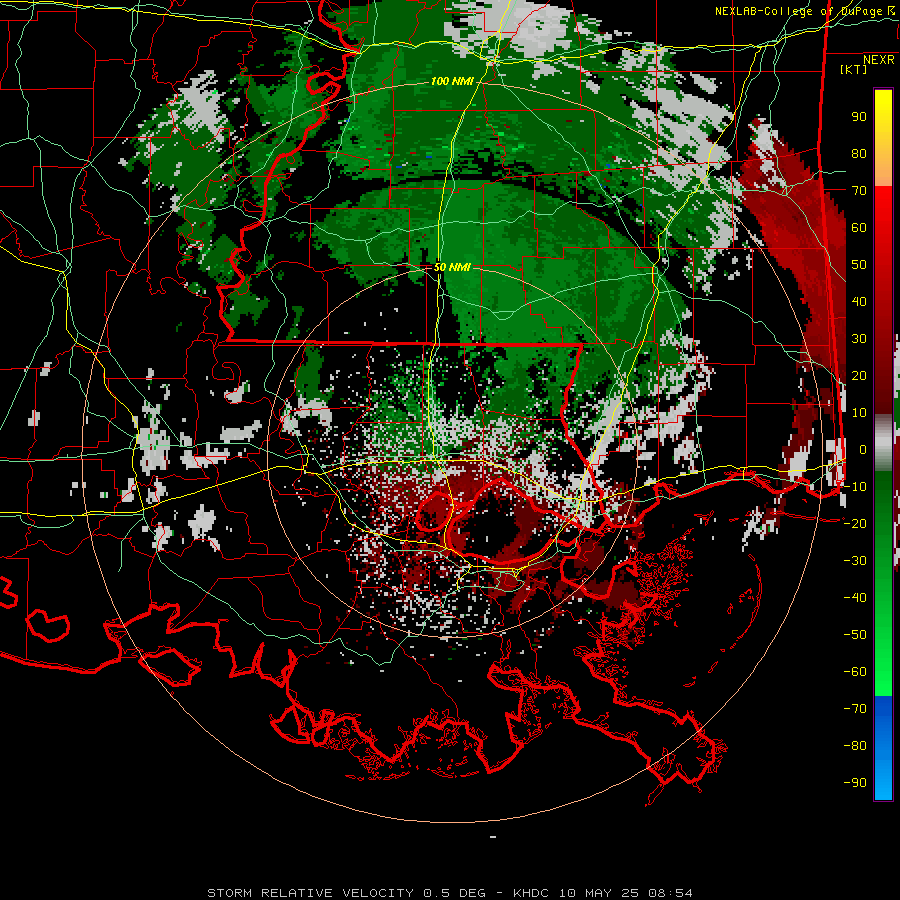Screen dimensions: 900x900
Task: Click the "[KT]" units label above the scale
Action: click(853, 69)
